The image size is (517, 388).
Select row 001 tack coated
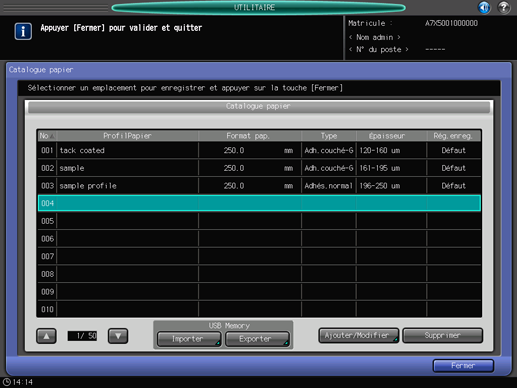pyautogui.click(x=259, y=150)
